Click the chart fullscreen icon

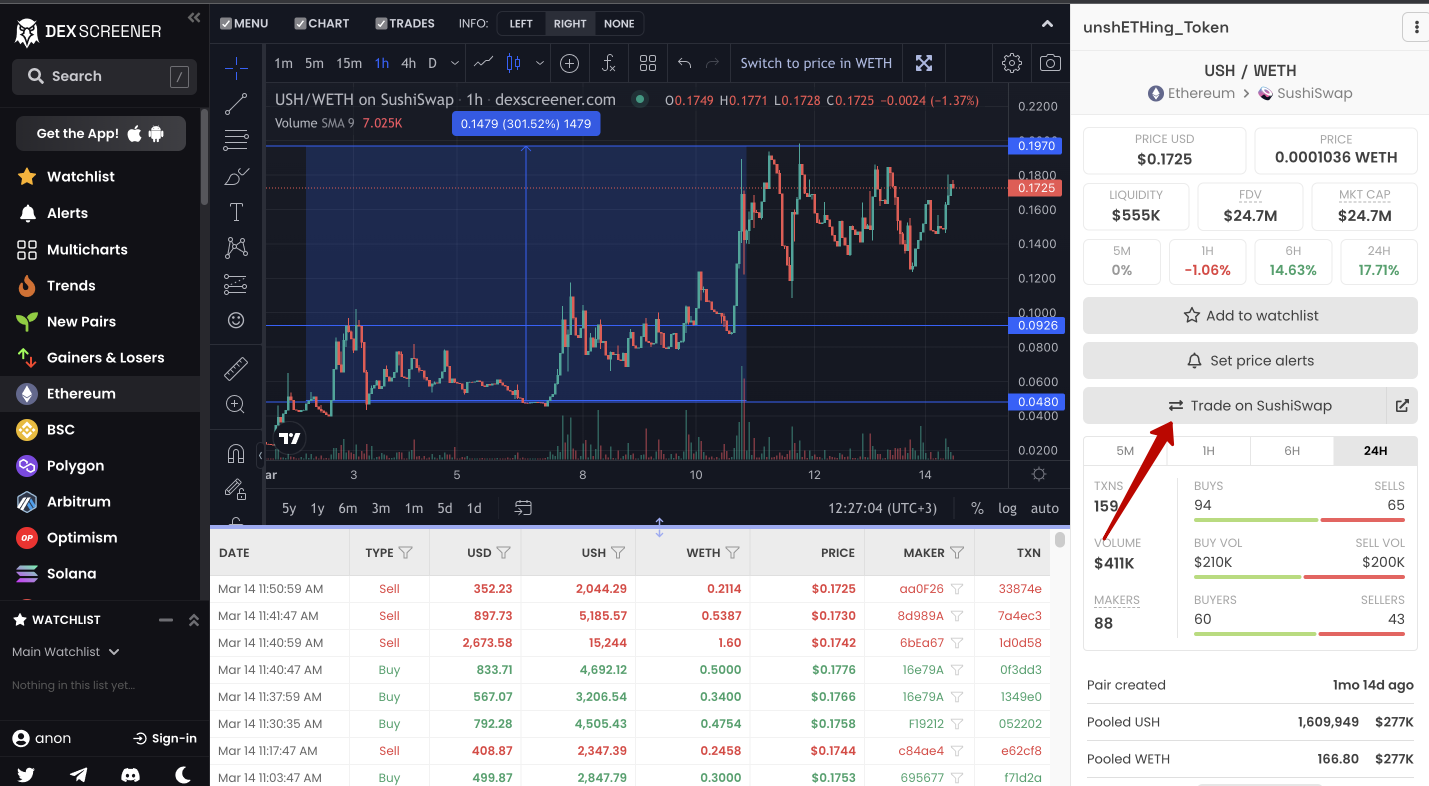click(x=924, y=63)
